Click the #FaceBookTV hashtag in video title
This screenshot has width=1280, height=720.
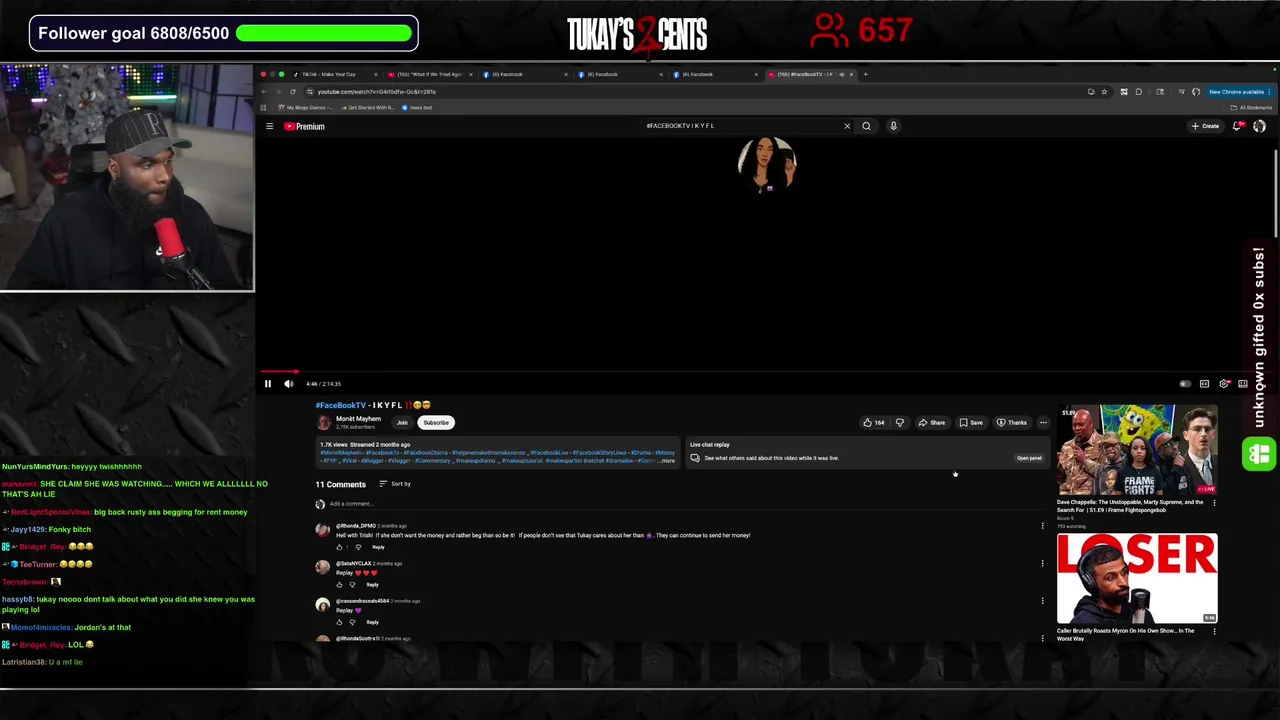point(341,405)
